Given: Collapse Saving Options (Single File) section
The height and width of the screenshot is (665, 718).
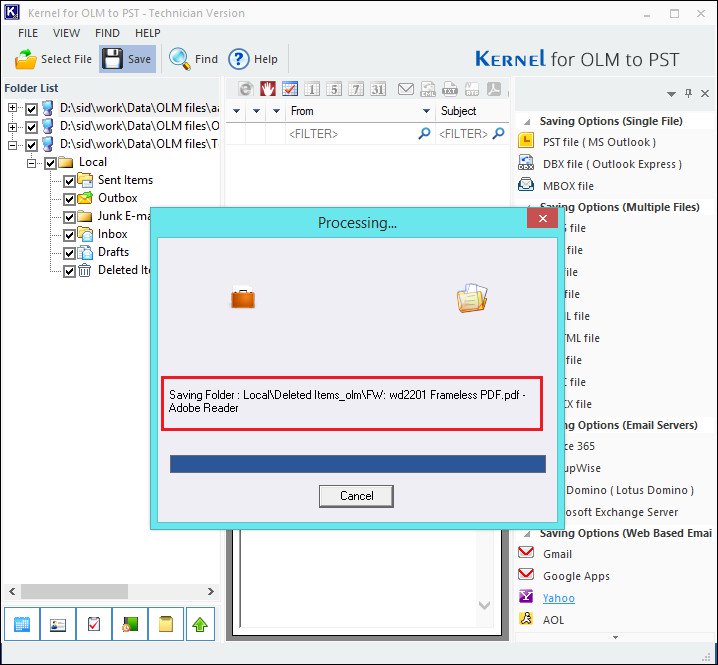Looking at the screenshot, I should click(x=528, y=122).
